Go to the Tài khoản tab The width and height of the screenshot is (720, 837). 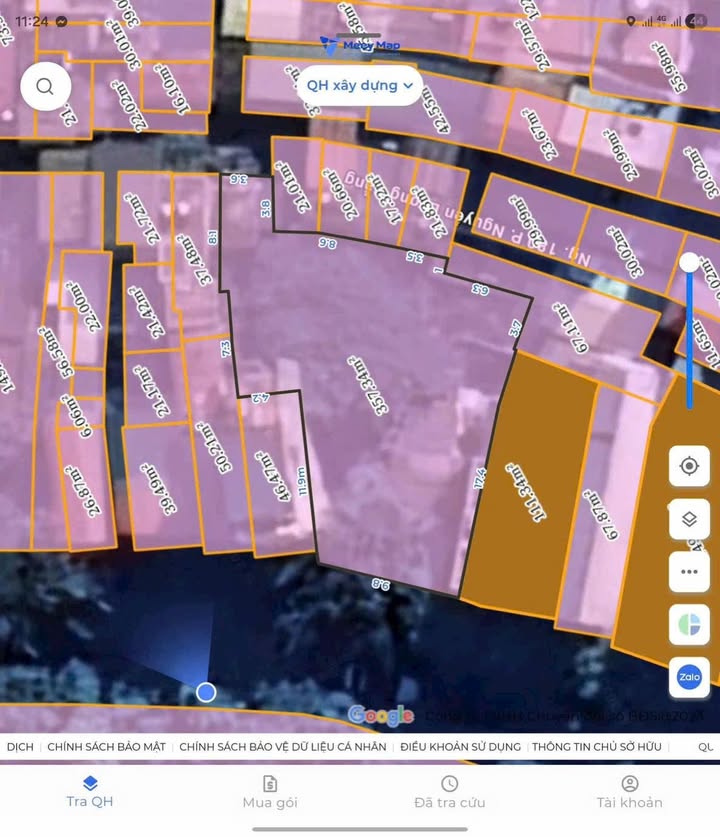[629, 791]
